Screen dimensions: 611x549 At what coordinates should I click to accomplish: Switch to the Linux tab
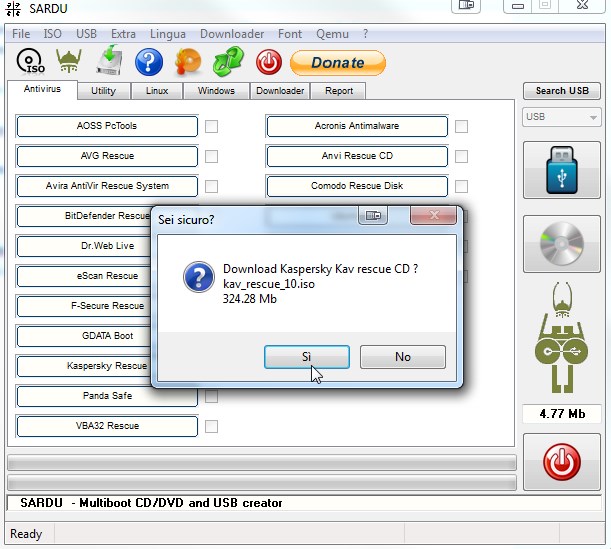click(157, 91)
